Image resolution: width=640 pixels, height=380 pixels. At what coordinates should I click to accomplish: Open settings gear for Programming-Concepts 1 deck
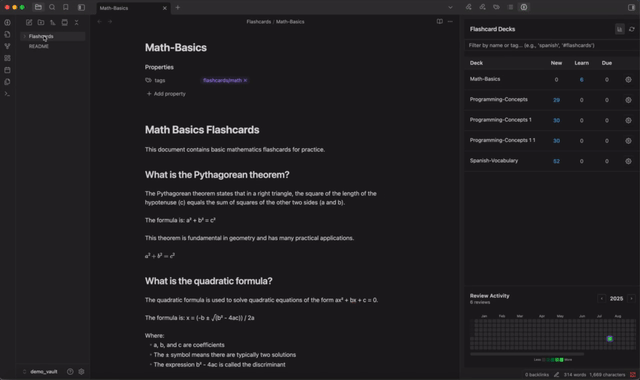point(628,120)
